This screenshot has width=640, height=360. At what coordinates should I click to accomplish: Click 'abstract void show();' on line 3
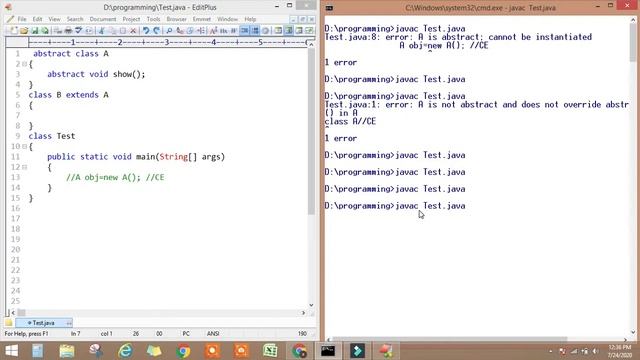[96, 74]
